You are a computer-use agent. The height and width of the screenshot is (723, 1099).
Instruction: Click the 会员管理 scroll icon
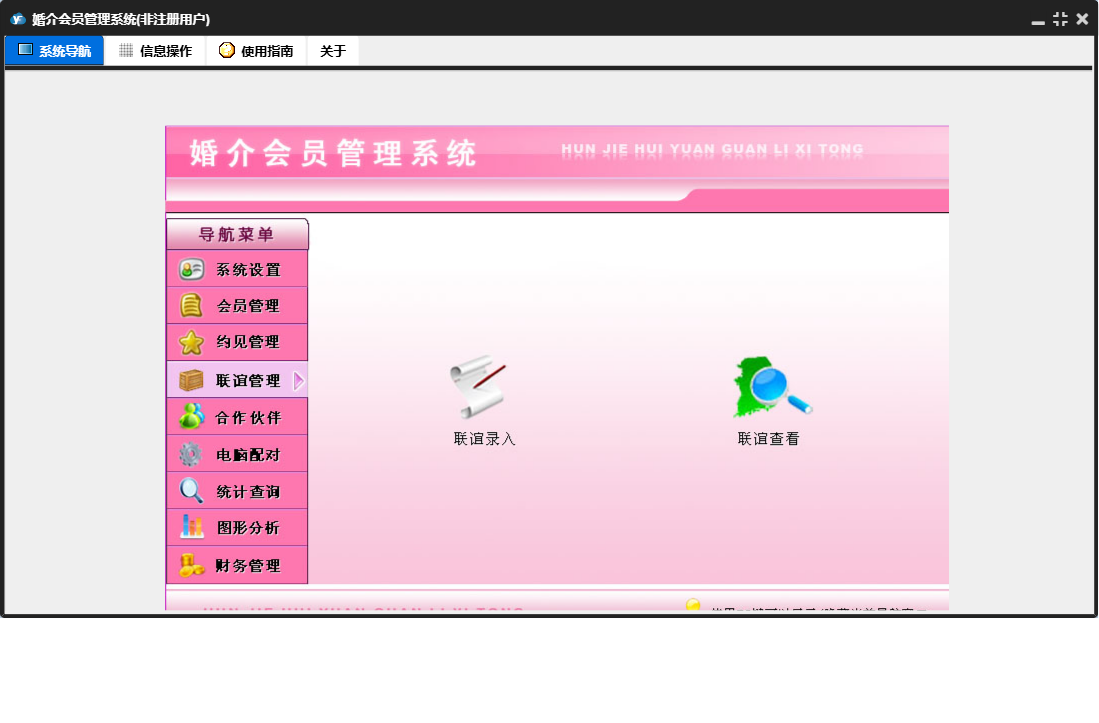click(191, 305)
